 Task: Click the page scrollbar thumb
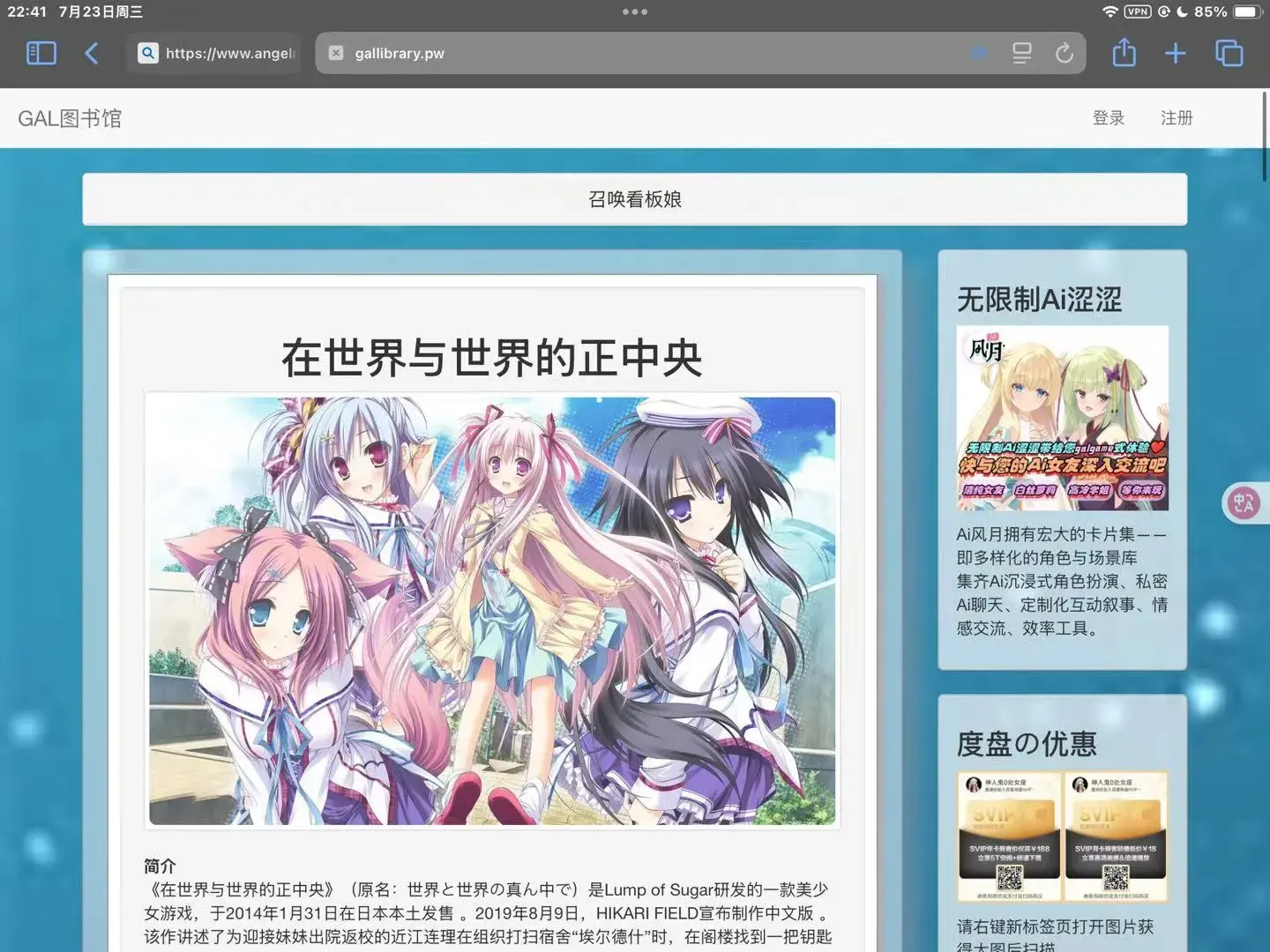[1266, 136]
